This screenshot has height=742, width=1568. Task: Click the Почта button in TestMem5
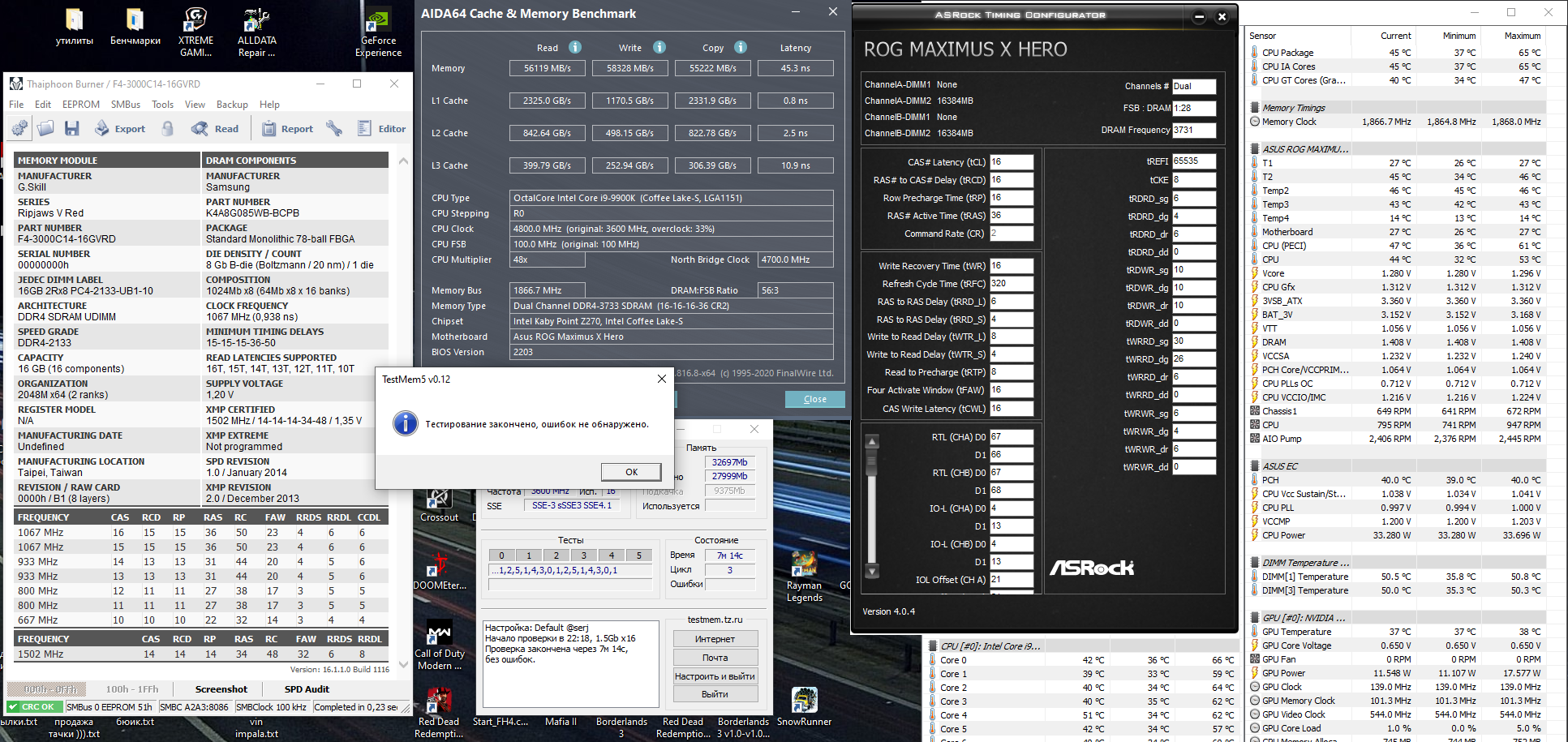(715, 658)
